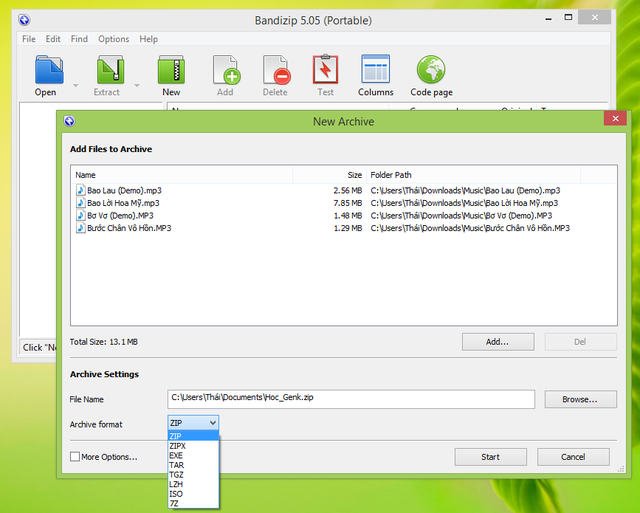Expand the arrow next to Open
This screenshot has width=640, height=513.
pos(76,84)
